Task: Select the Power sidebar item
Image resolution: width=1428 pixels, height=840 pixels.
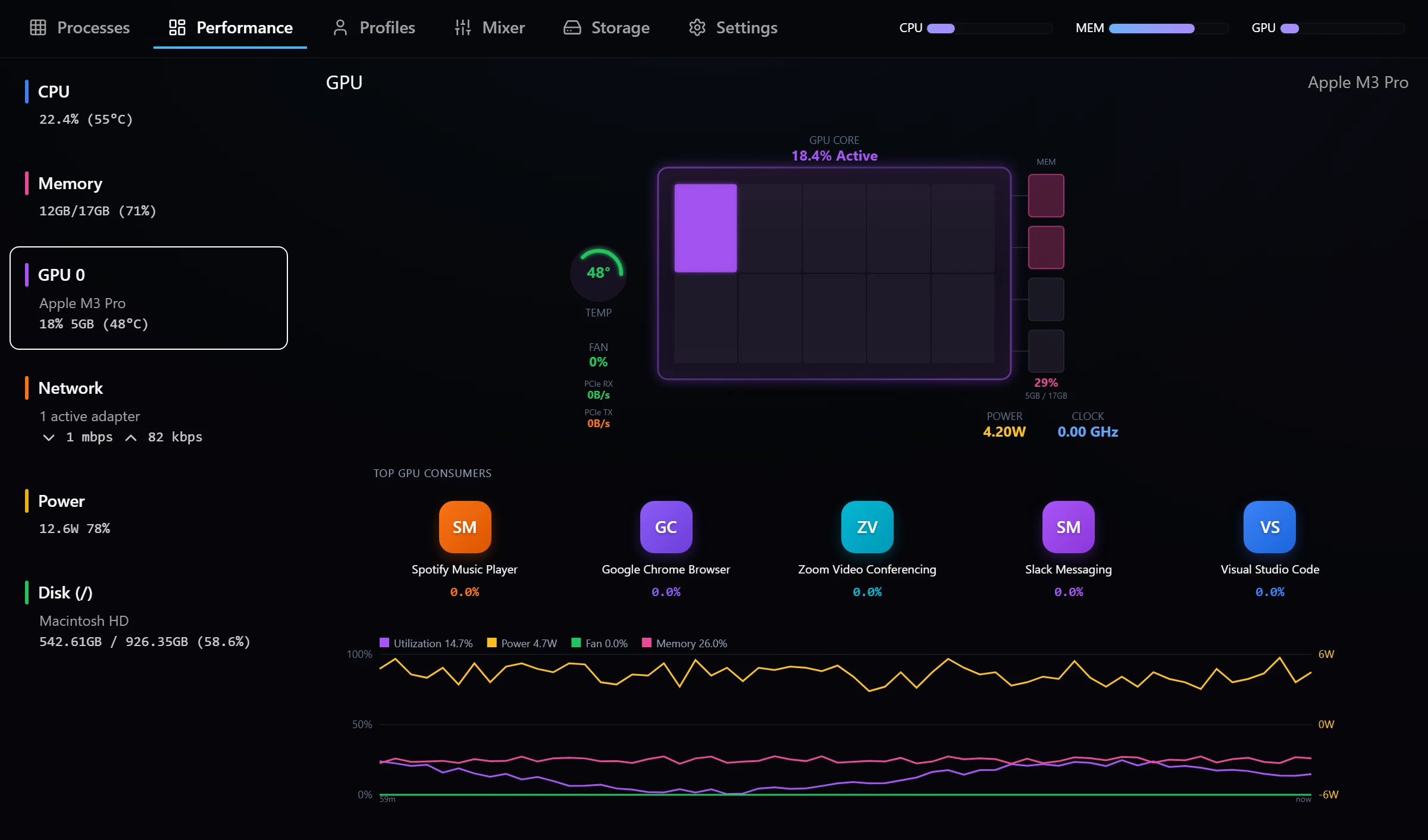Action: [149, 514]
